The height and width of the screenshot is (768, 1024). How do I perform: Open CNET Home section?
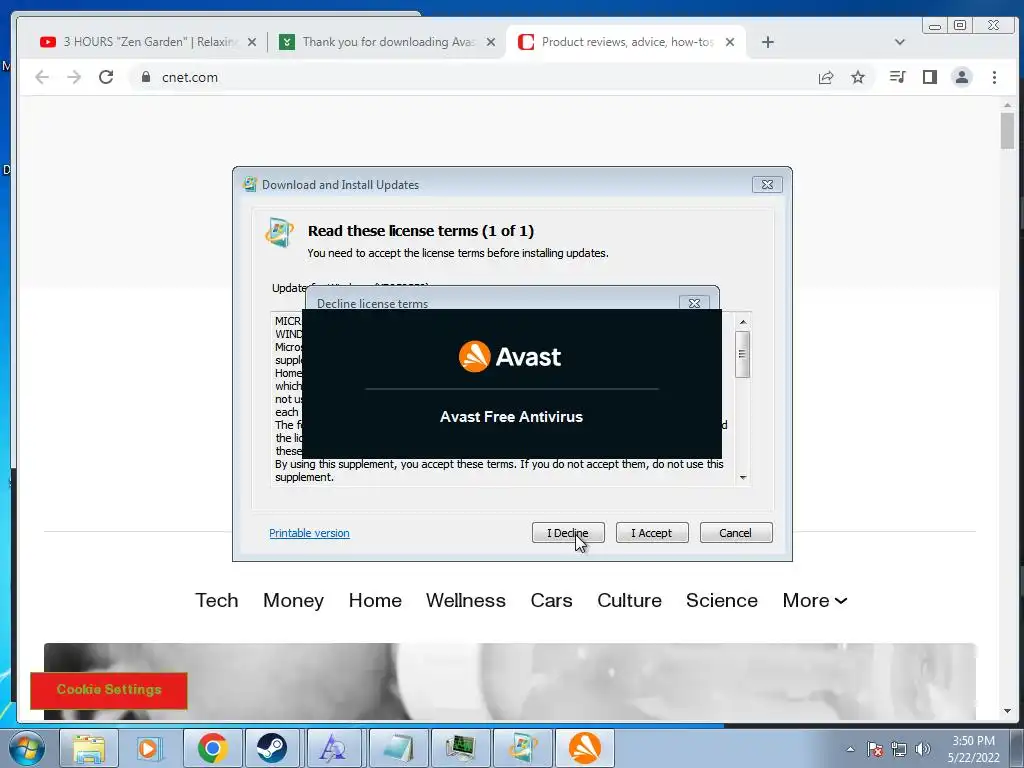pos(375,600)
